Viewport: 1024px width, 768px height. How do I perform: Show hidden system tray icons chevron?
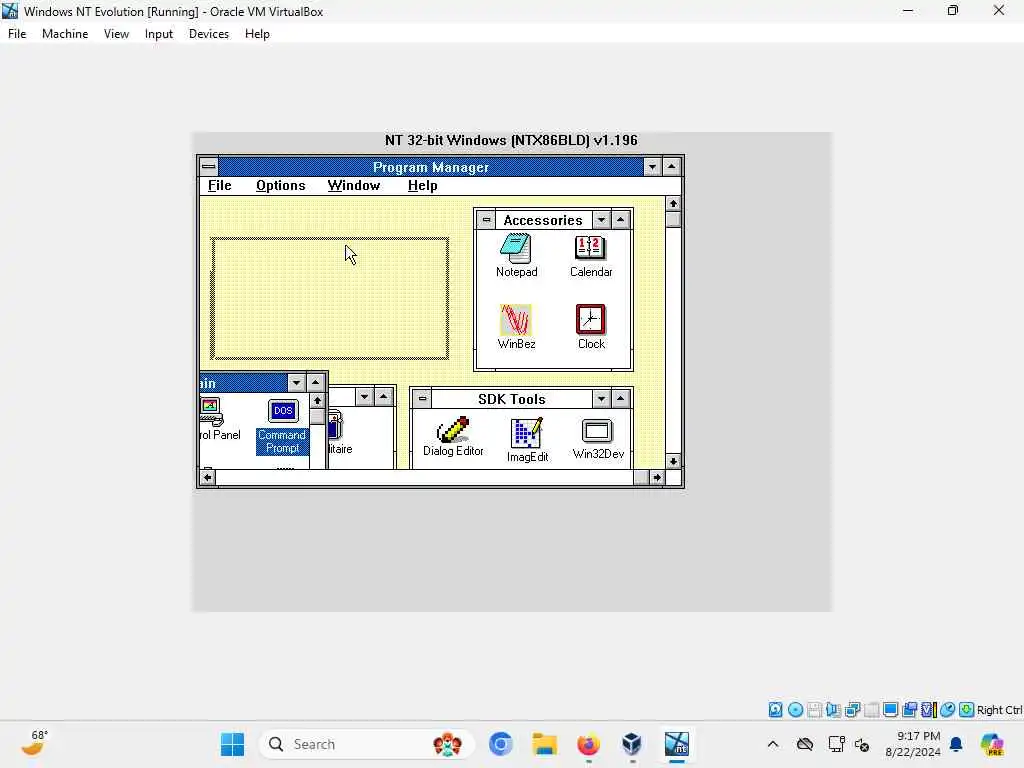pyautogui.click(x=773, y=744)
